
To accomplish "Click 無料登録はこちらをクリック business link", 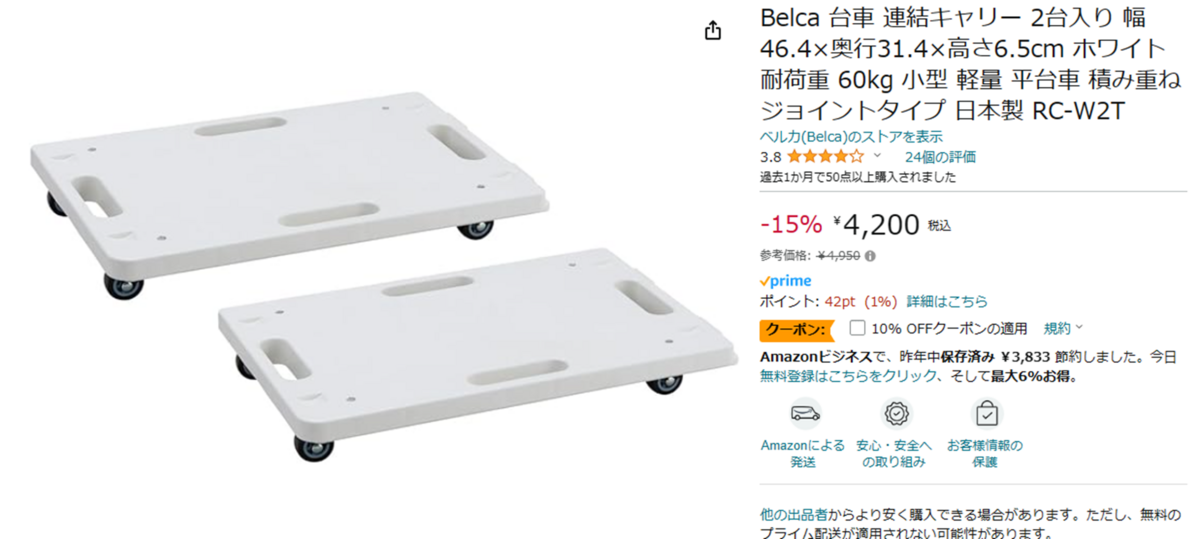I will (849, 377).
